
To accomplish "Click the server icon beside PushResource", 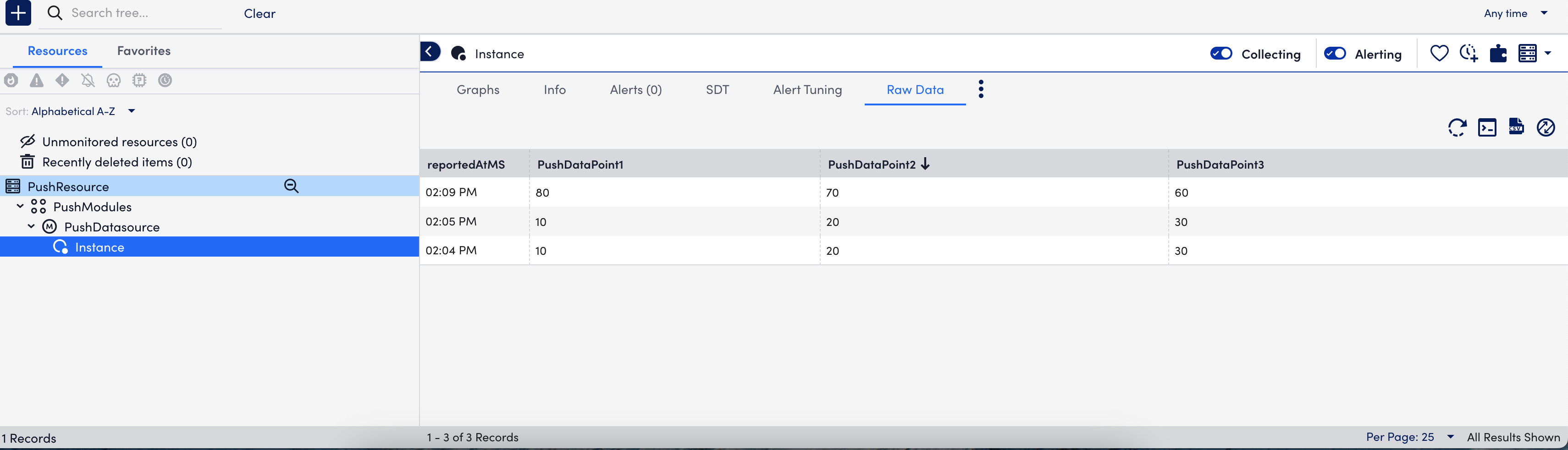I will pos(13,186).
